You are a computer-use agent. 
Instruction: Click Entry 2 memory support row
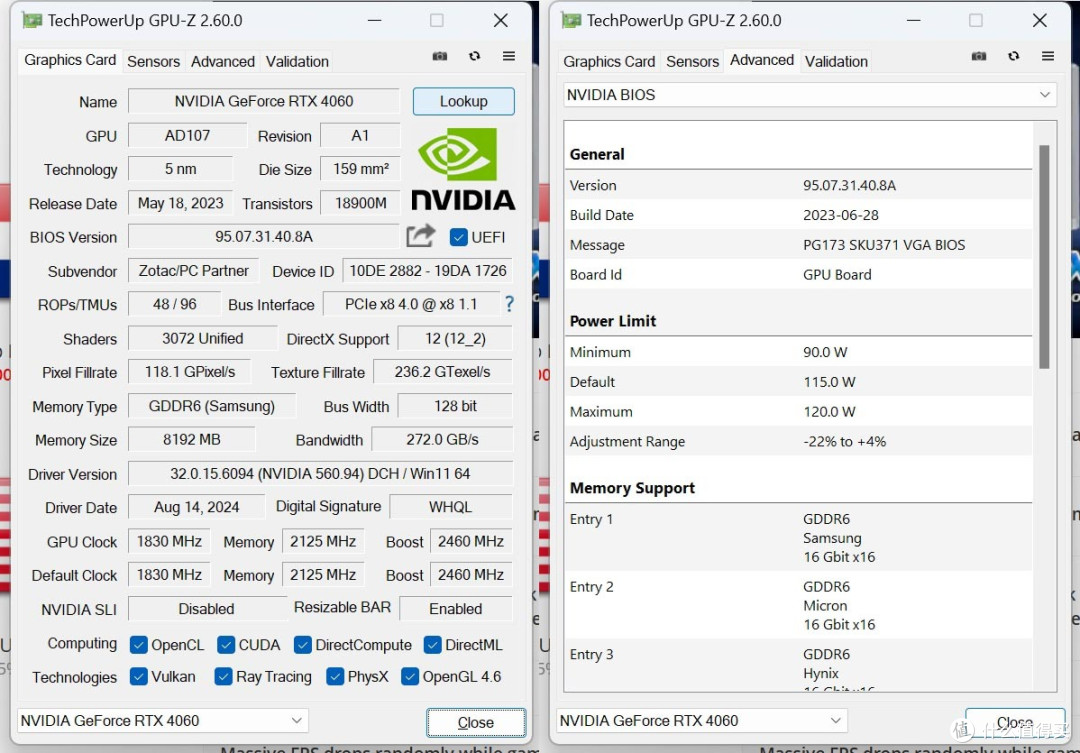[x=798, y=606]
